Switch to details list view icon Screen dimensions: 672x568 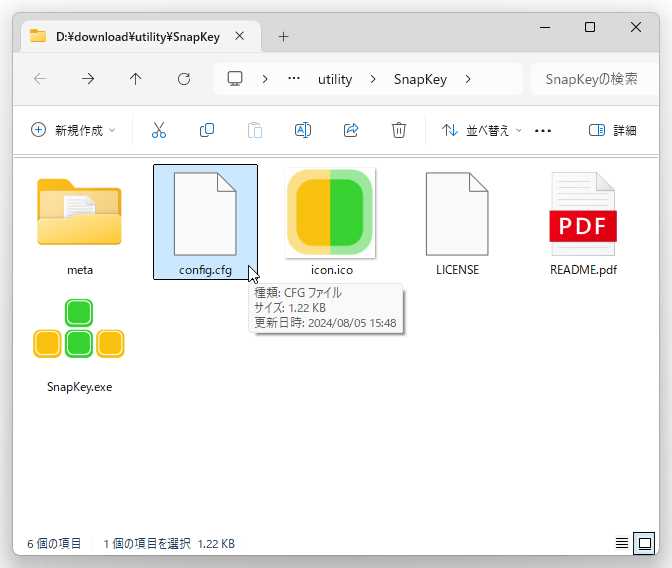621,544
